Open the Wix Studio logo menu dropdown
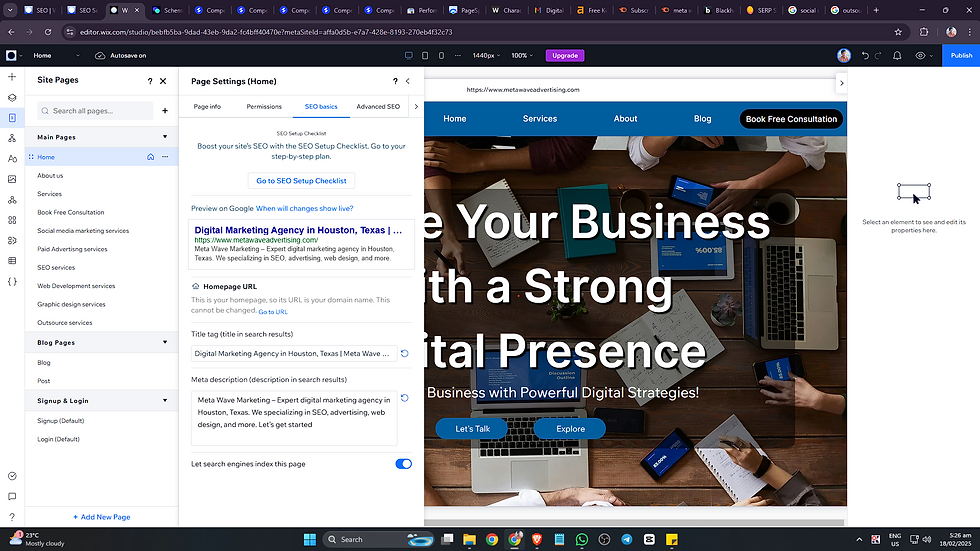 pyautogui.click(x=14, y=56)
